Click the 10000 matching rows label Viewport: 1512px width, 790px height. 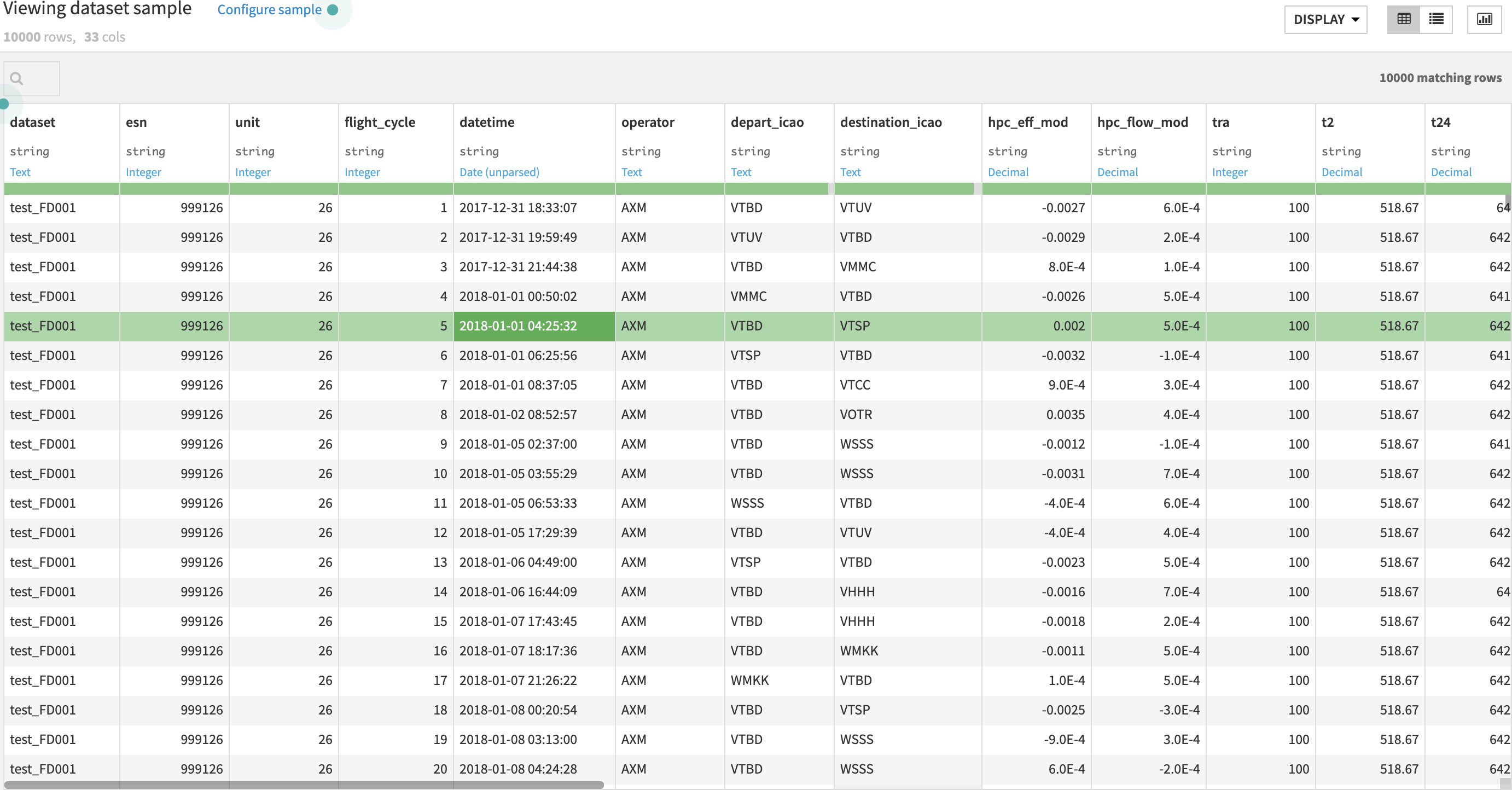coord(1440,78)
